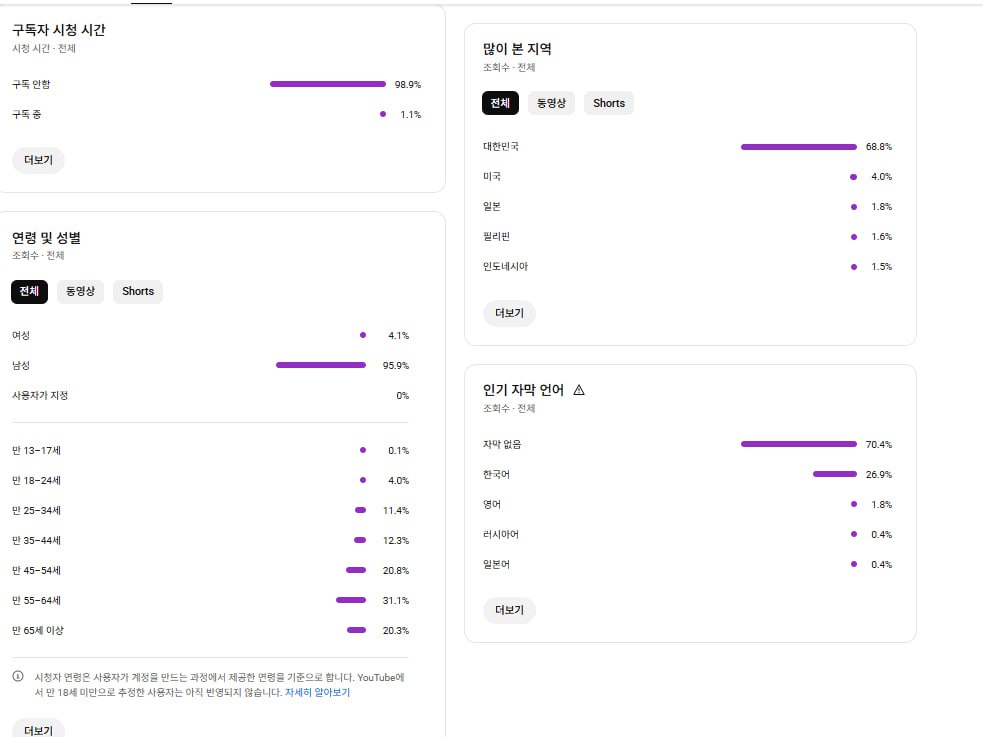Image resolution: width=983 pixels, height=737 pixels.
Task: Click 더보기 at the bottom of 연령 및 성별
Action: coord(38,730)
